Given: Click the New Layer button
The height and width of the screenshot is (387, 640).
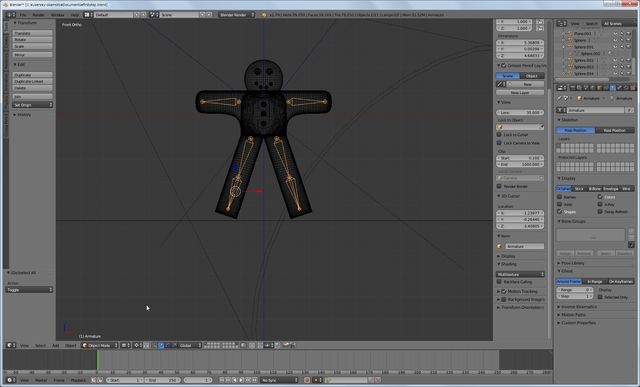Looking at the screenshot, I should coord(520,93).
